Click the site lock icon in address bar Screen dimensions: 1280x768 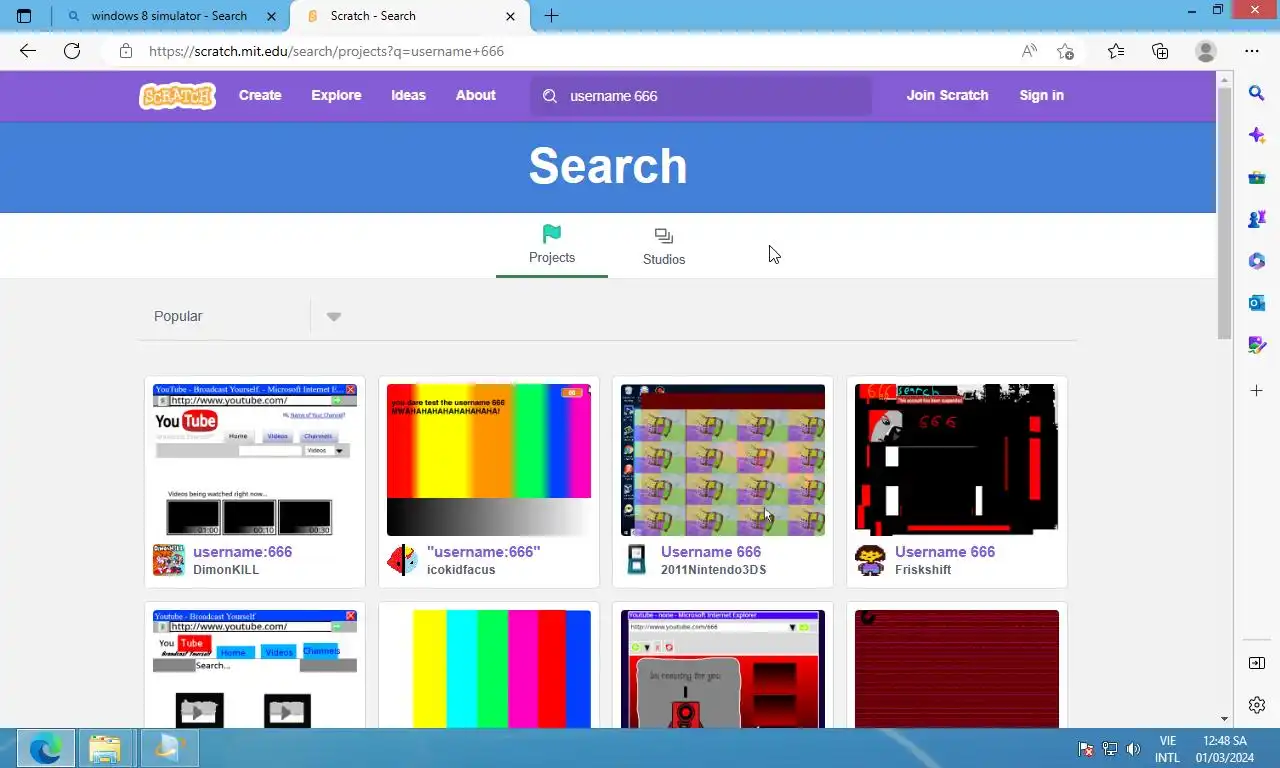125,51
